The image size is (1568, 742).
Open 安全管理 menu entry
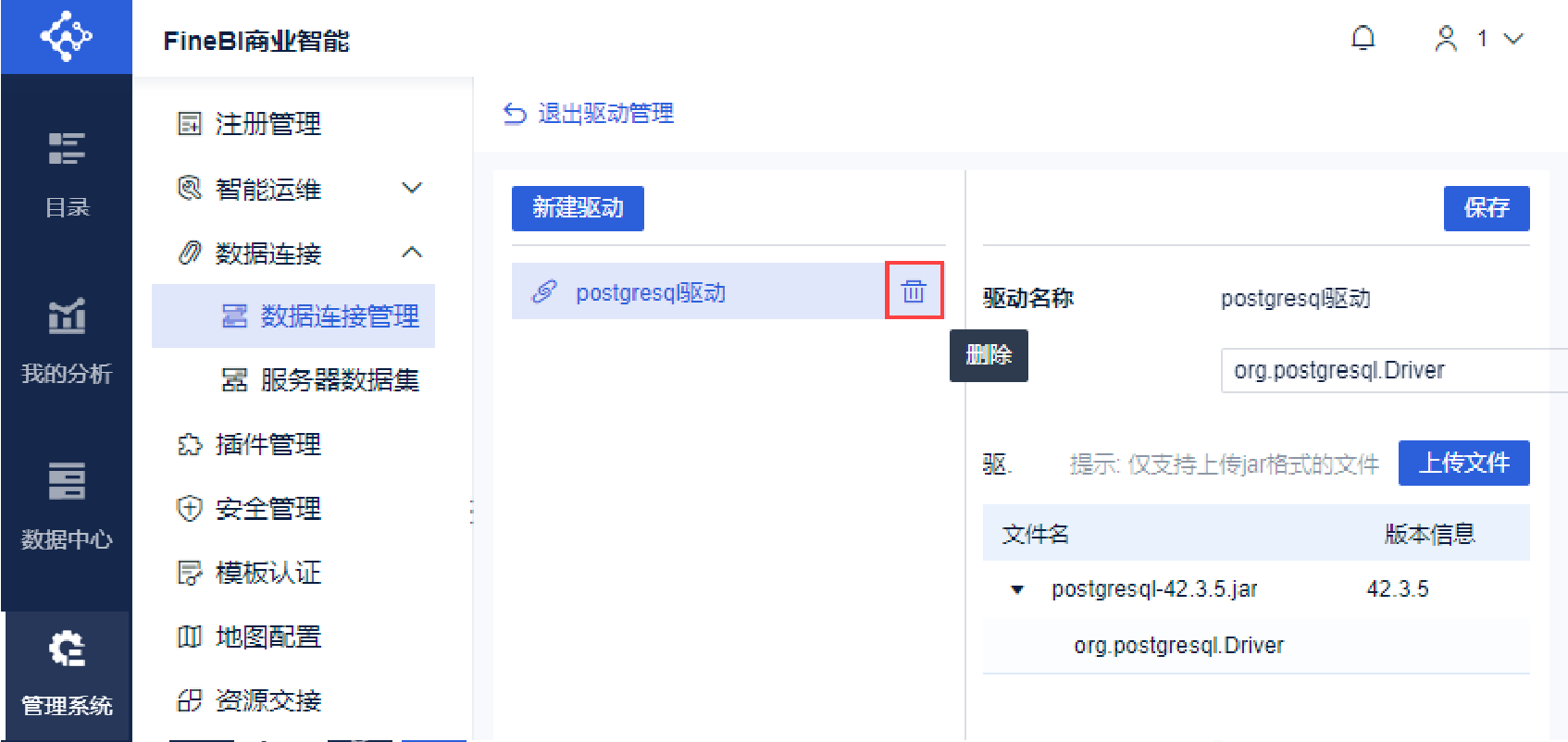pos(249,508)
